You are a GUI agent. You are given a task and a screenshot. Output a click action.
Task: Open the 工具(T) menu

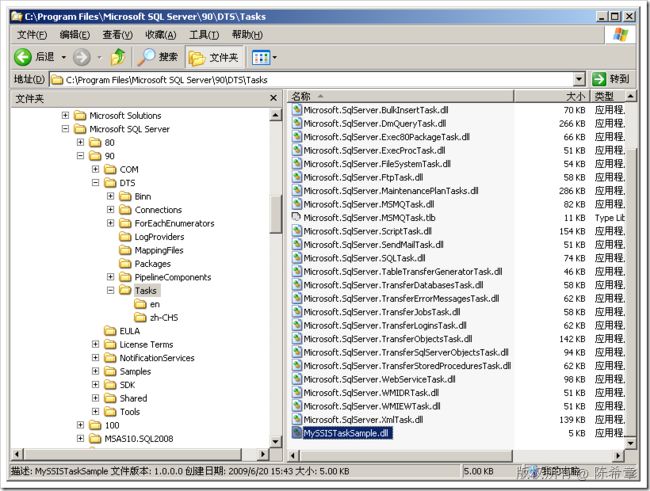point(204,35)
